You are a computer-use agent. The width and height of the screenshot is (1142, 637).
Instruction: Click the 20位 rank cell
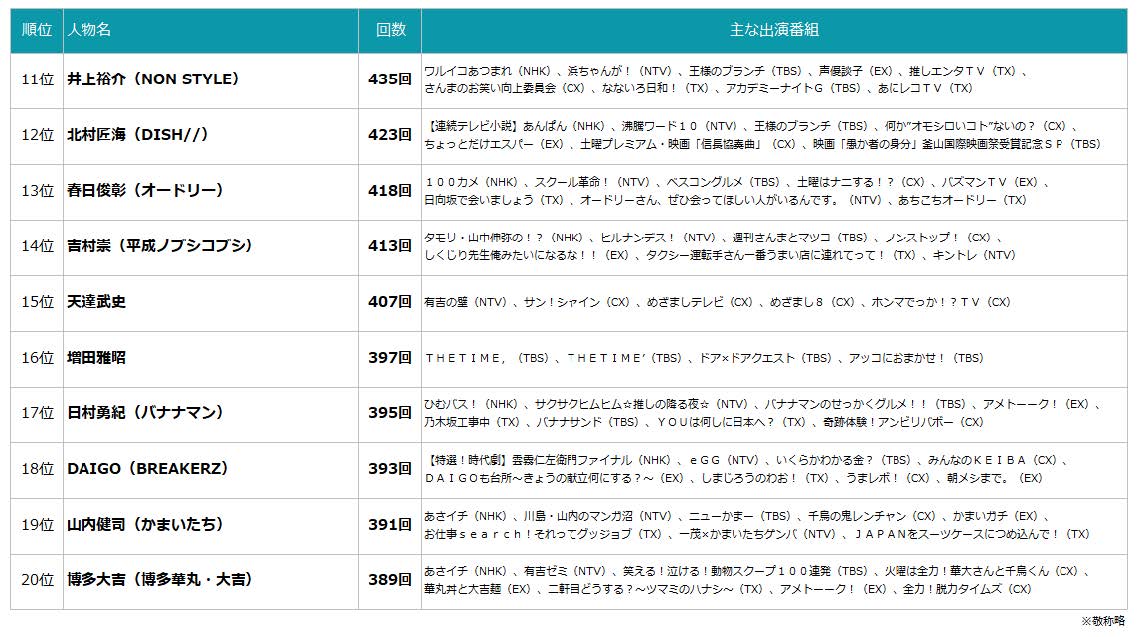[37, 580]
